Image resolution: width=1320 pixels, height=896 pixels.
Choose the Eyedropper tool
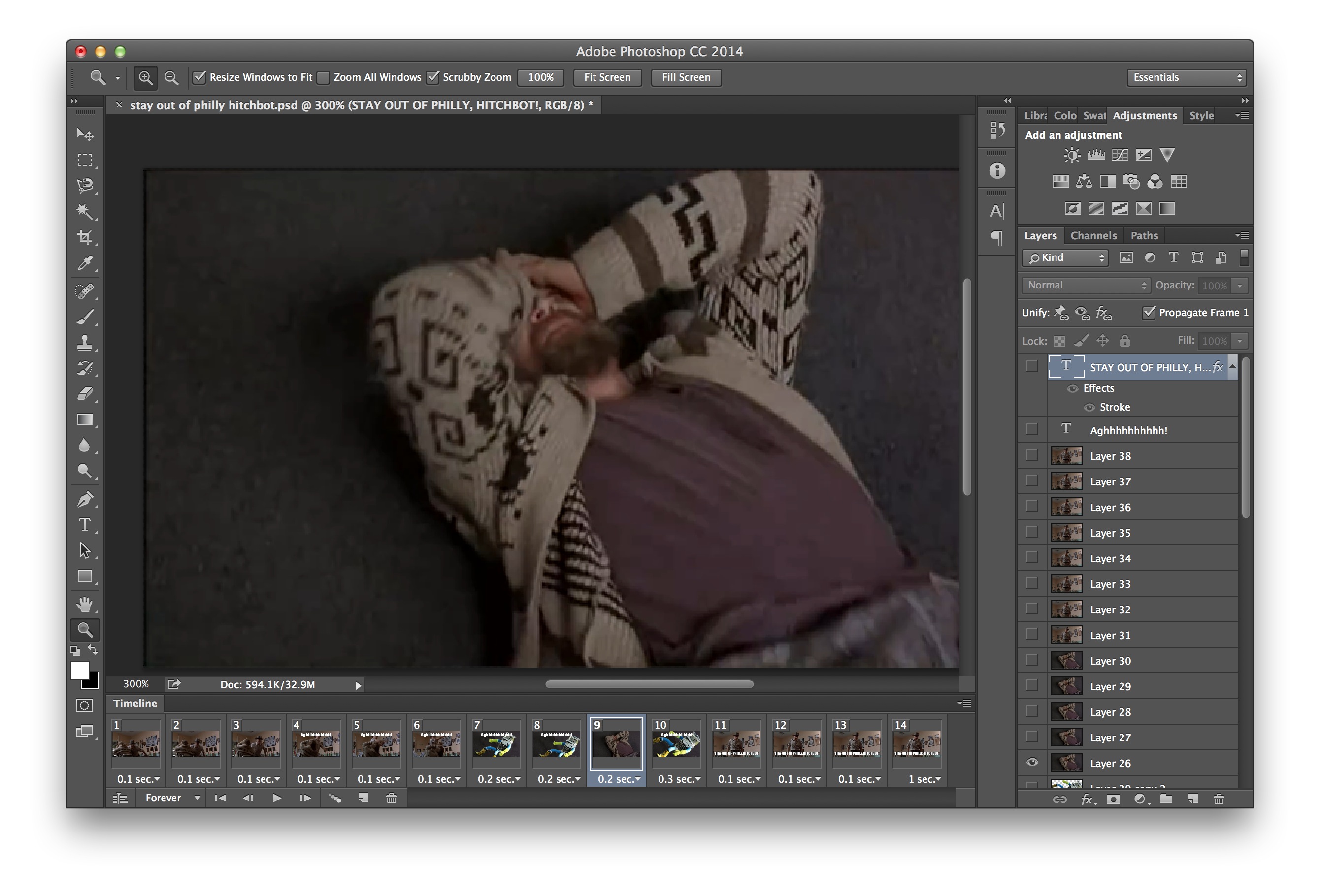point(85,263)
